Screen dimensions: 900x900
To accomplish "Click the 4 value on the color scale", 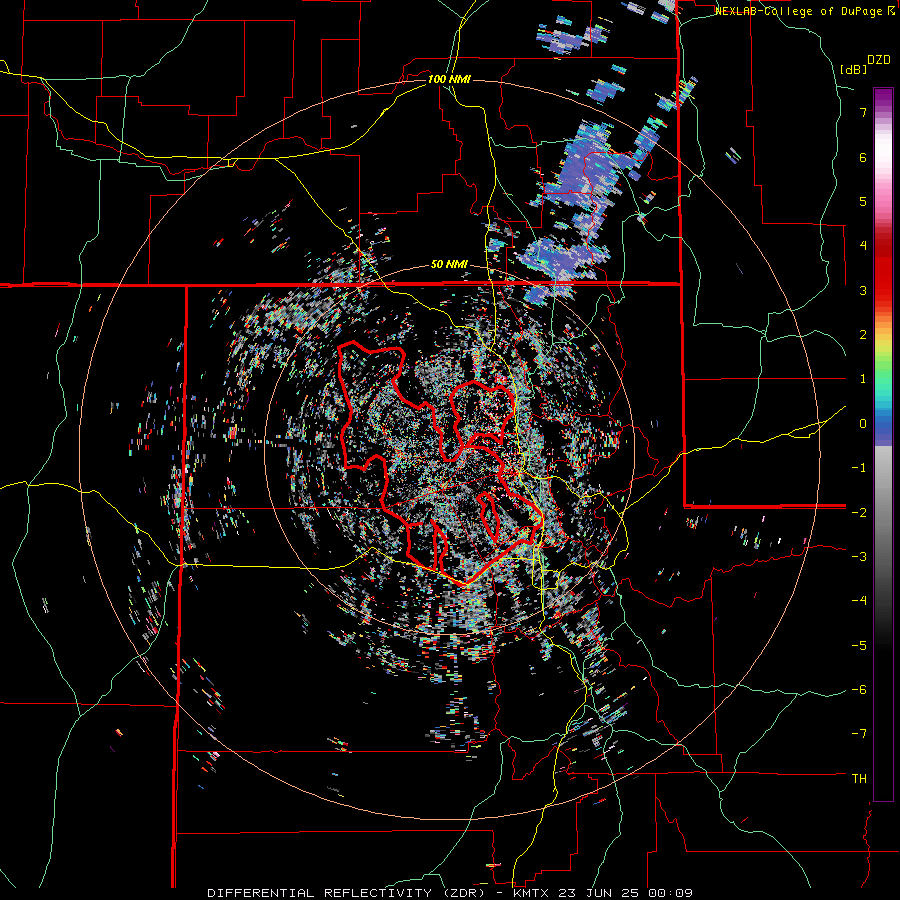I will pyautogui.click(x=863, y=246).
